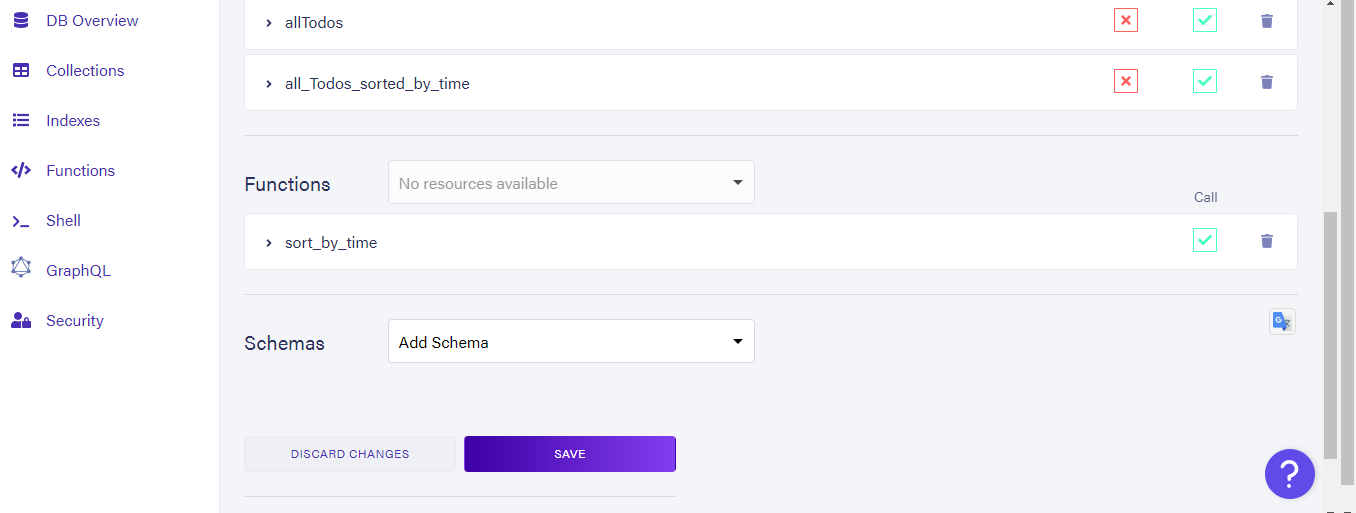Open the help question mark button
The width and height of the screenshot is (1356, 513).
click(1290, 473)
